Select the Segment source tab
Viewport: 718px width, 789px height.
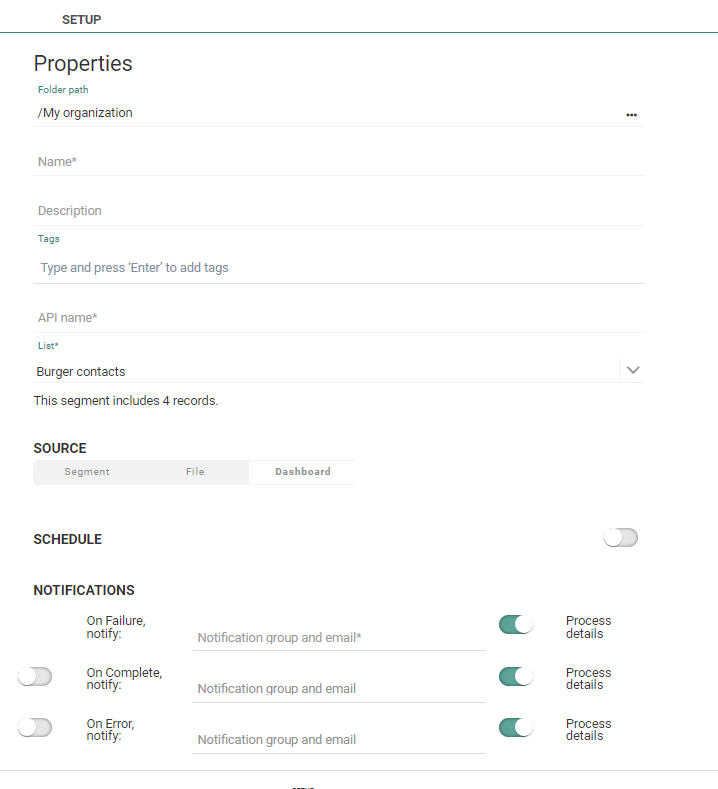pos(87,472)
